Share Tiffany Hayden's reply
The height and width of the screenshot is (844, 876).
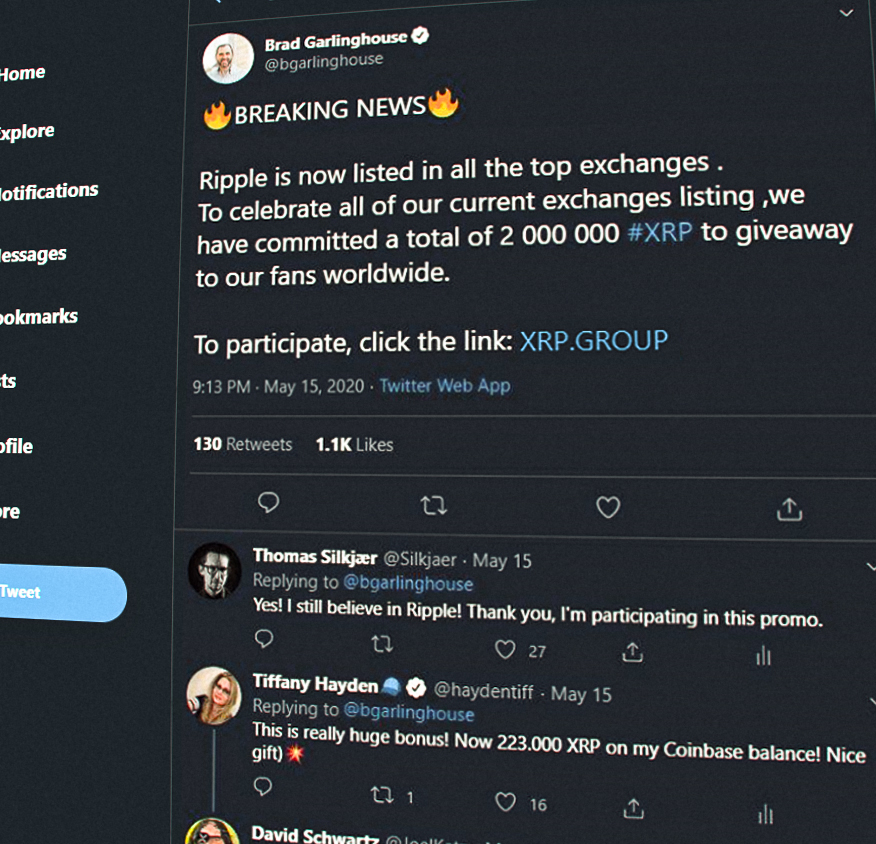point(634,808)
